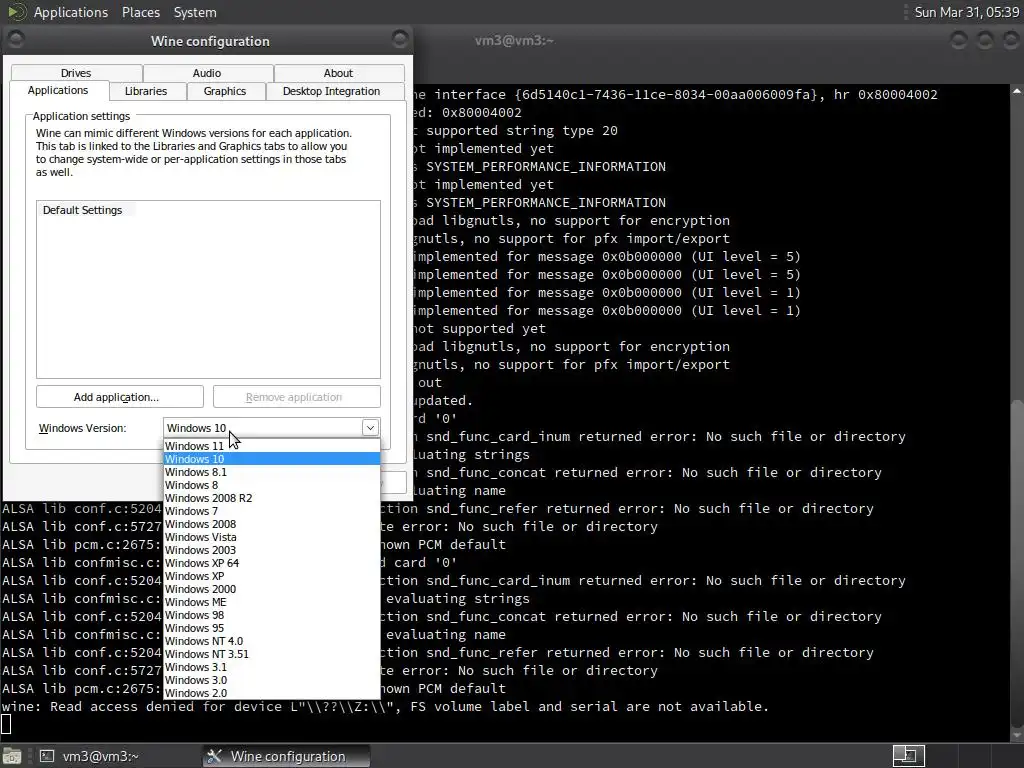Choose Windows 8.1 from the list
1024x768 pixels.
click(272, 472)
